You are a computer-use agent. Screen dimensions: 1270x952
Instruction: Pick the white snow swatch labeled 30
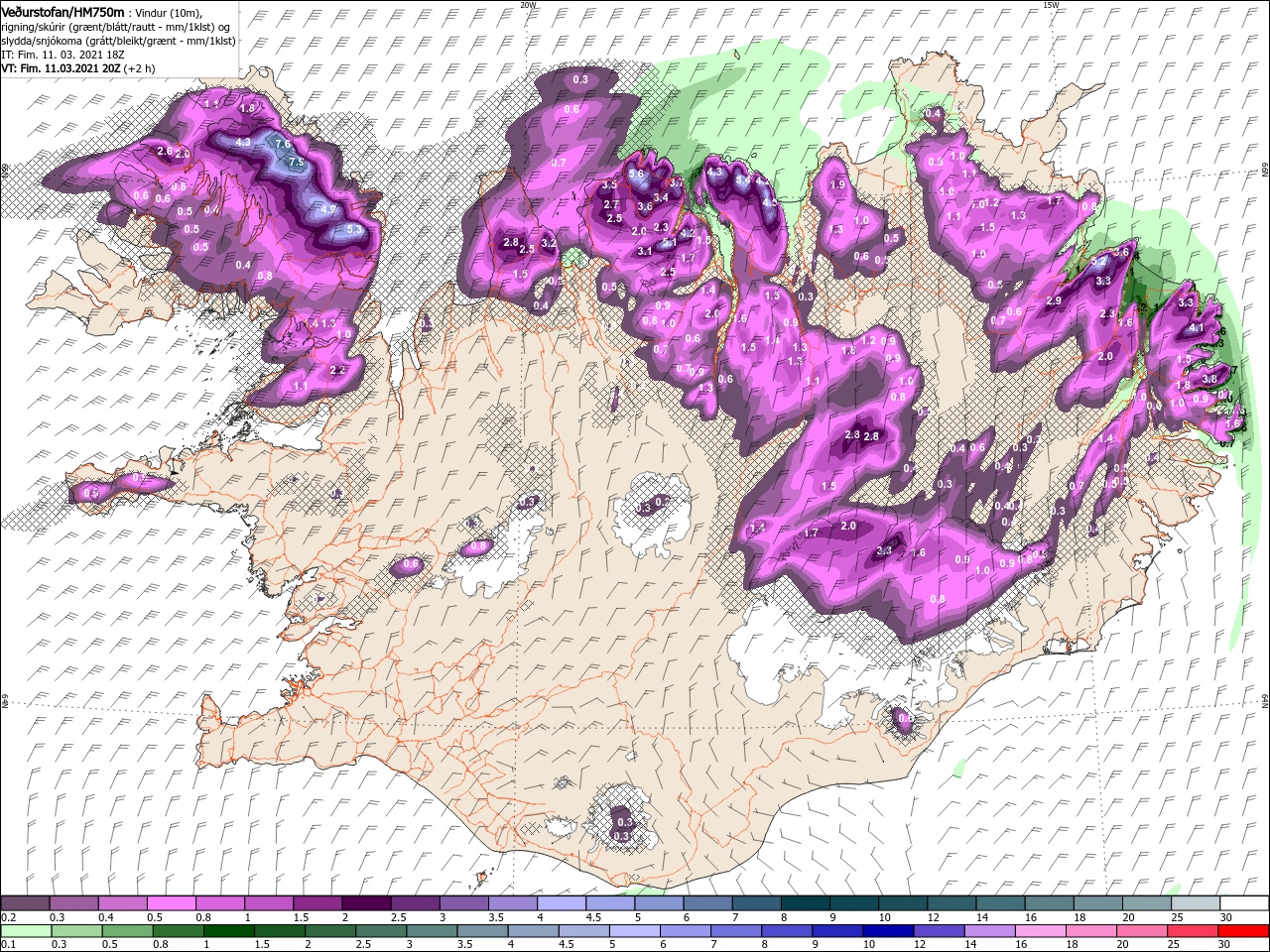[1243, 903]
